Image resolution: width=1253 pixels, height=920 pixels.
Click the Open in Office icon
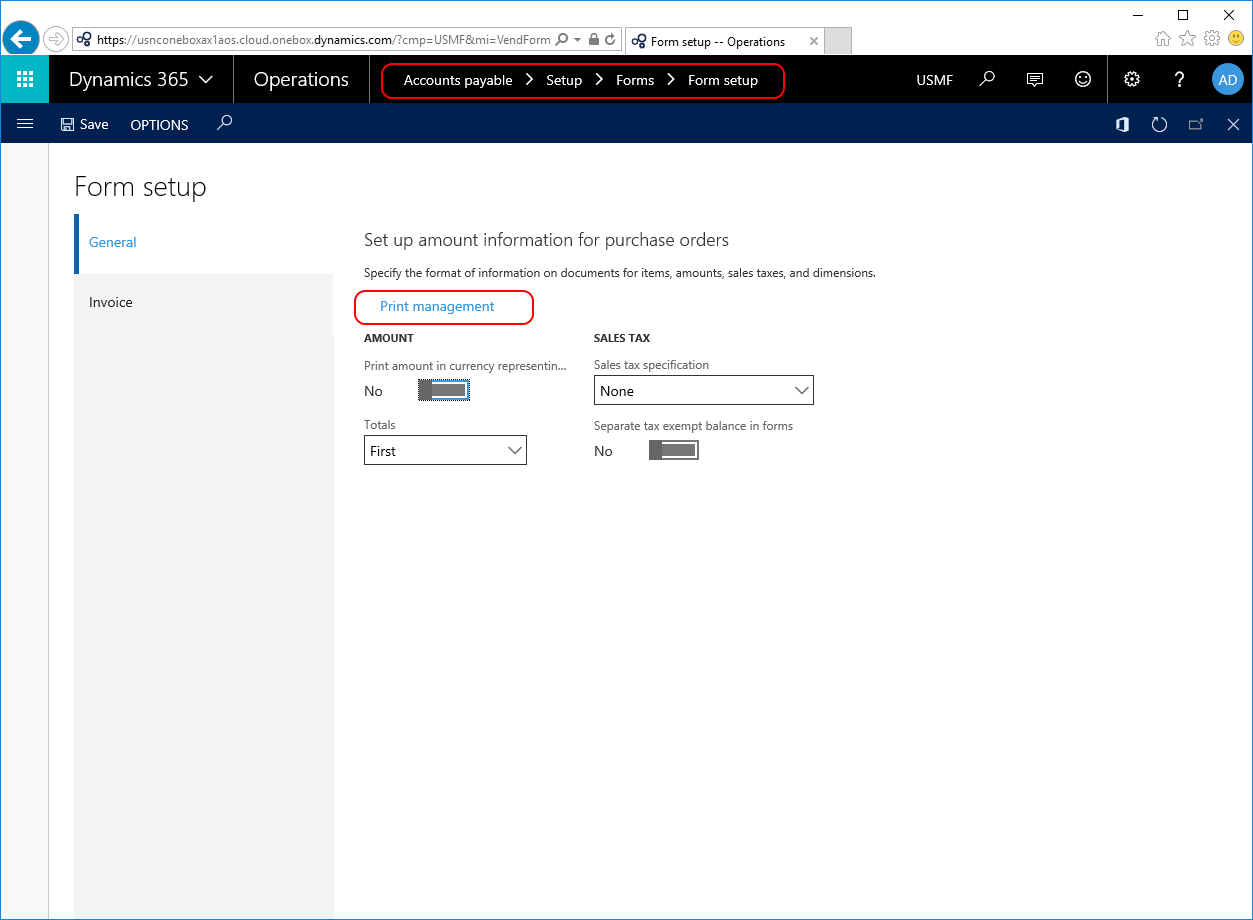click(x=1122, y=124)
